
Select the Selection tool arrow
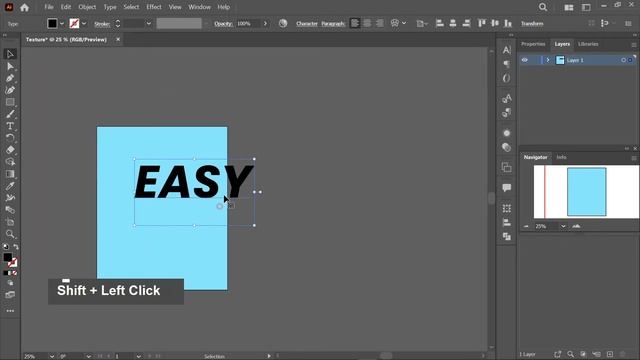(x=10, y=54)
